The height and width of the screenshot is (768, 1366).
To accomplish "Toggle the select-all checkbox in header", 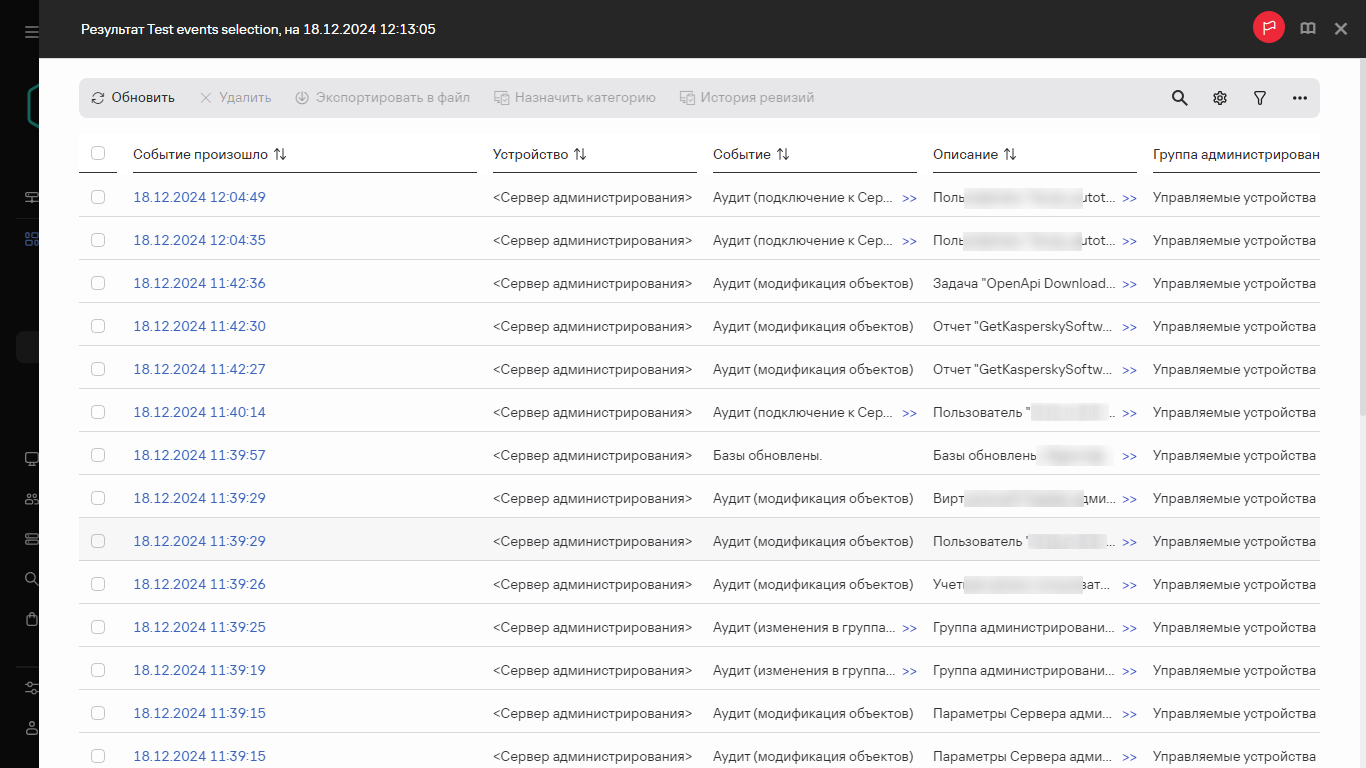I will pyautogui.click(x=98, y=153).
